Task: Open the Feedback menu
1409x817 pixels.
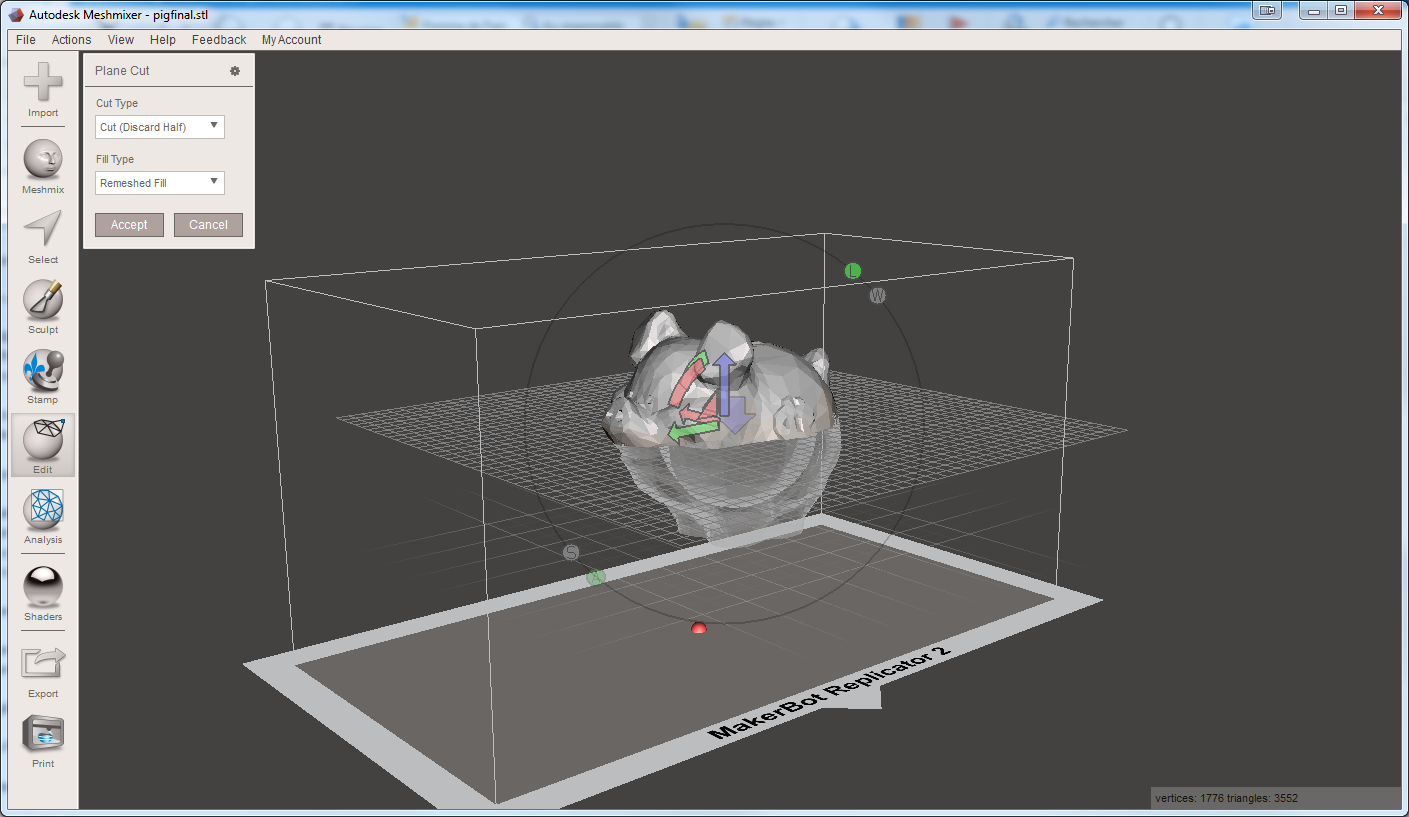Action: click(219, 40)
